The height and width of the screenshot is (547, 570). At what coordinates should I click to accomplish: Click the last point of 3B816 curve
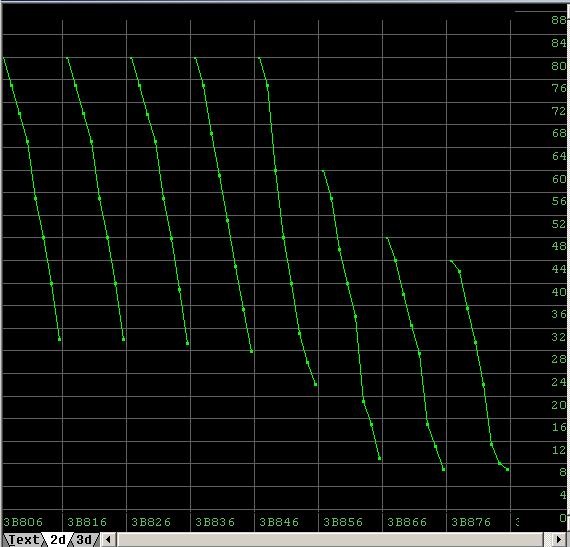[x=124, y=339]
